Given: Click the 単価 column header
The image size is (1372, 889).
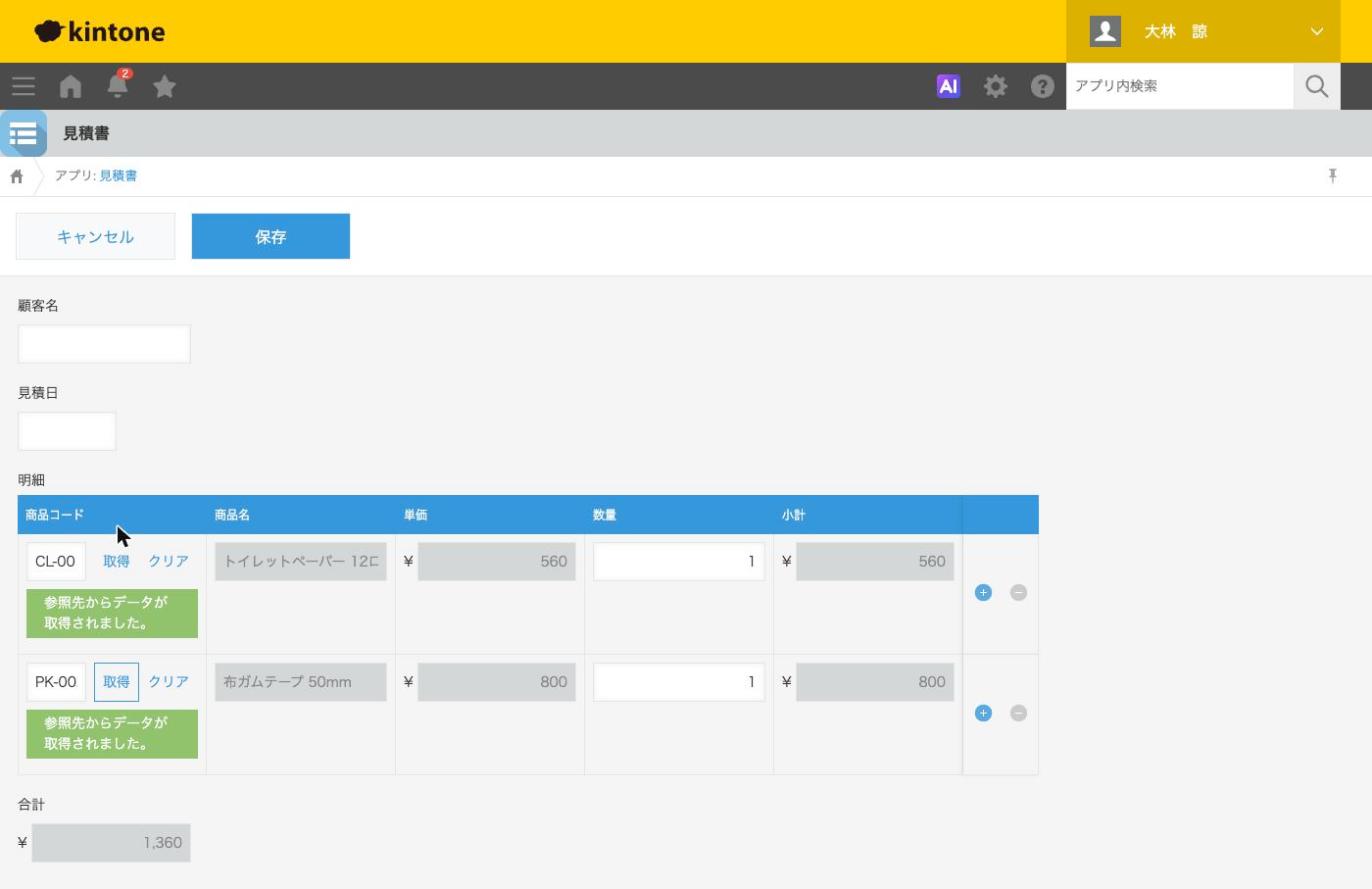Looking at the screenshot, I should click(x=490, y=515).
